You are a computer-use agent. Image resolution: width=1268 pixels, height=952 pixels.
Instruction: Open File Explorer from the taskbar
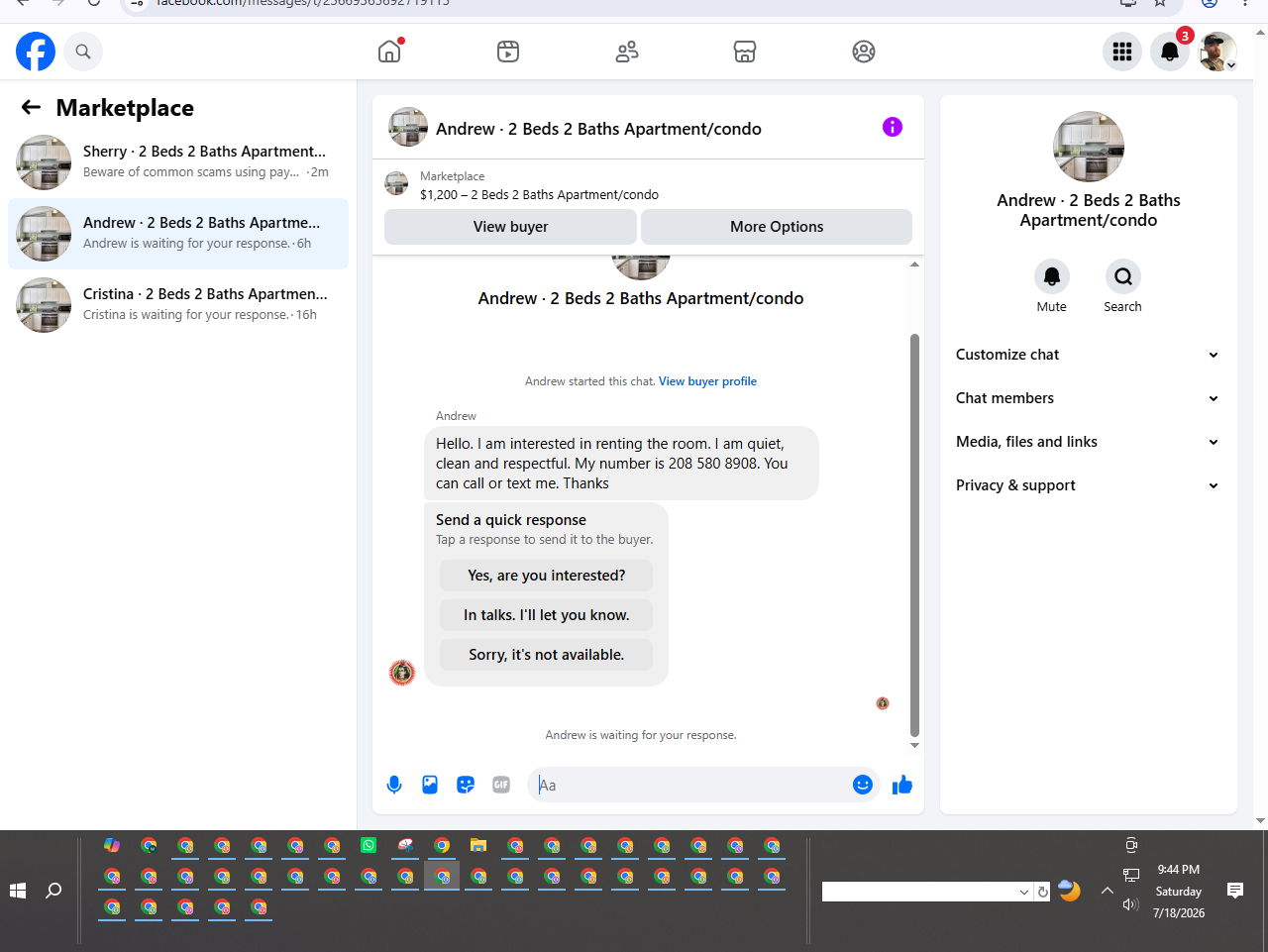pos(478,845)
